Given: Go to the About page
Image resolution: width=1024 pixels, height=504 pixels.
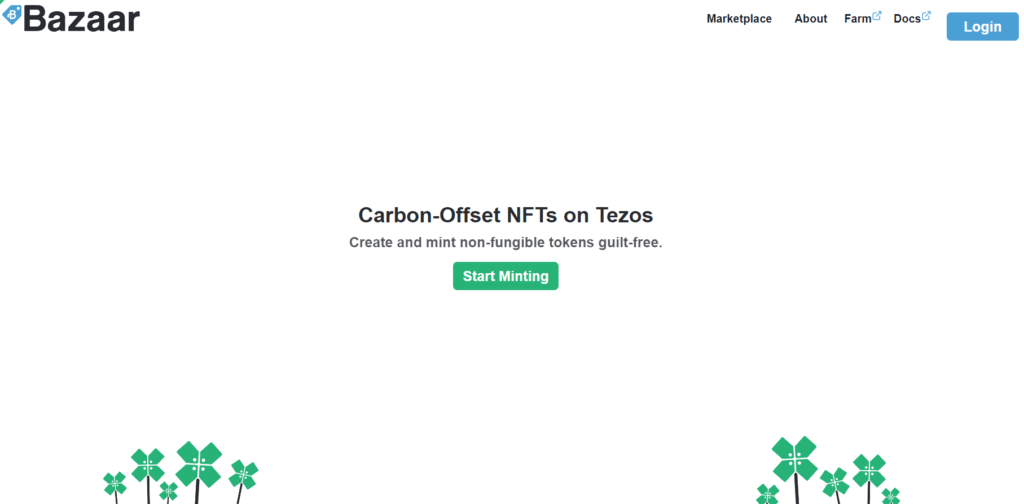Looking at the screenshot, I should pos(810,19).
